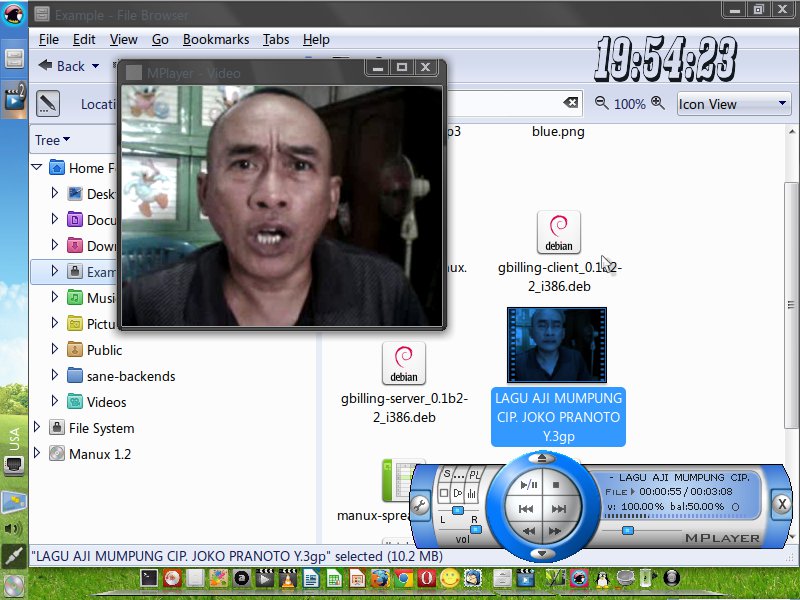
Task: Click the file browser vertical scrollbar
Action: [x=791, y=305]
